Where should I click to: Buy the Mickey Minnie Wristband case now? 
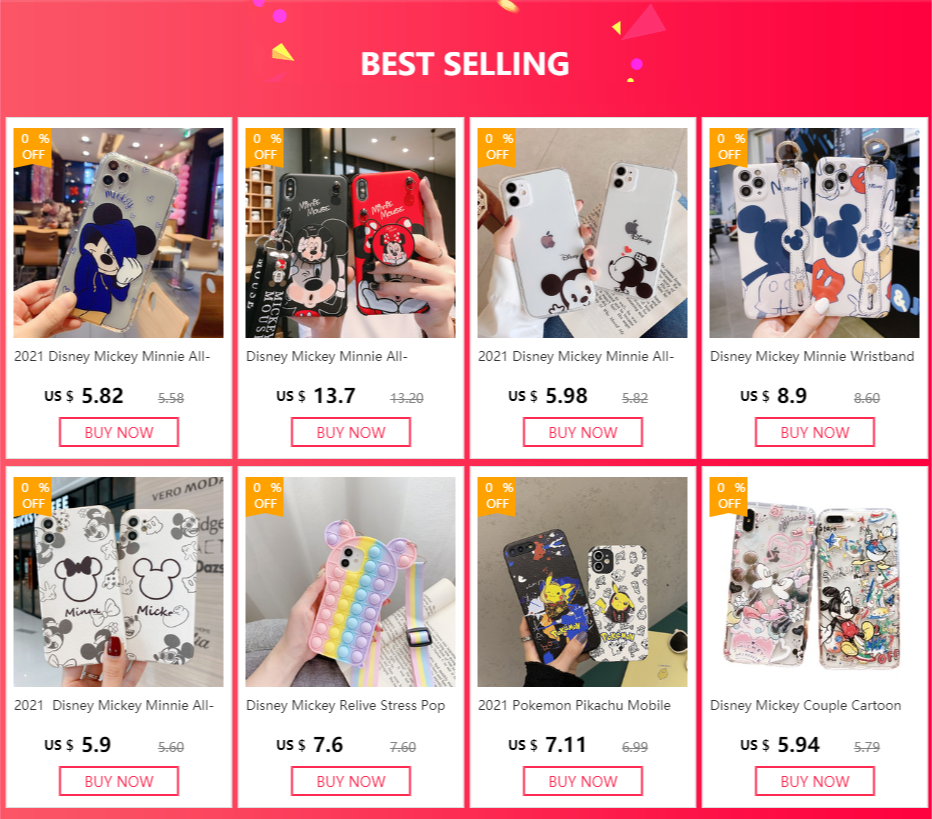(x=814, y=432)
